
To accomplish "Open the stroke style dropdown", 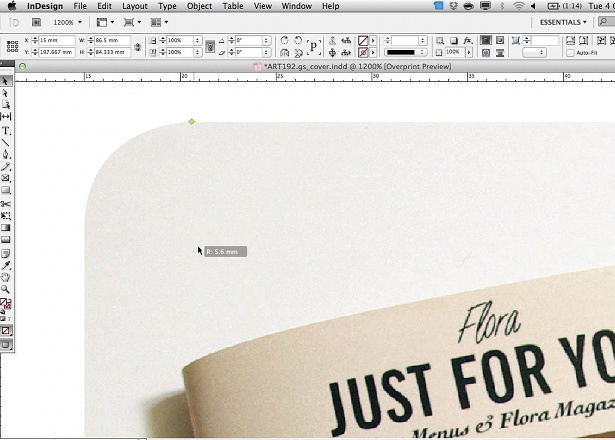I will tap(406, 52).
